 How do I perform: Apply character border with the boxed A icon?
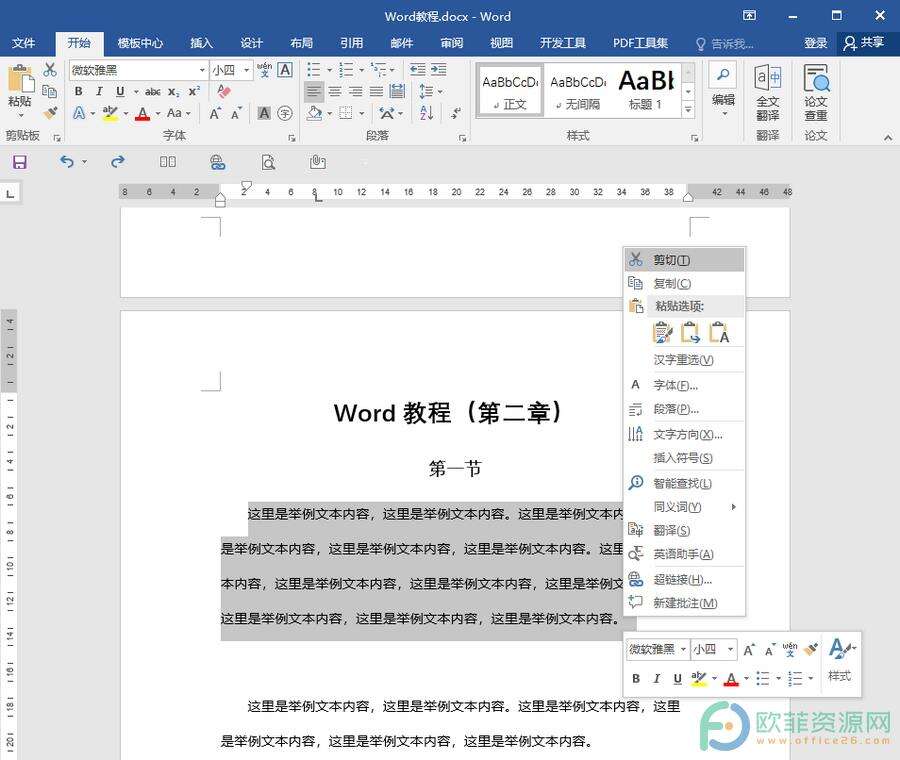[x=285, y=70]
